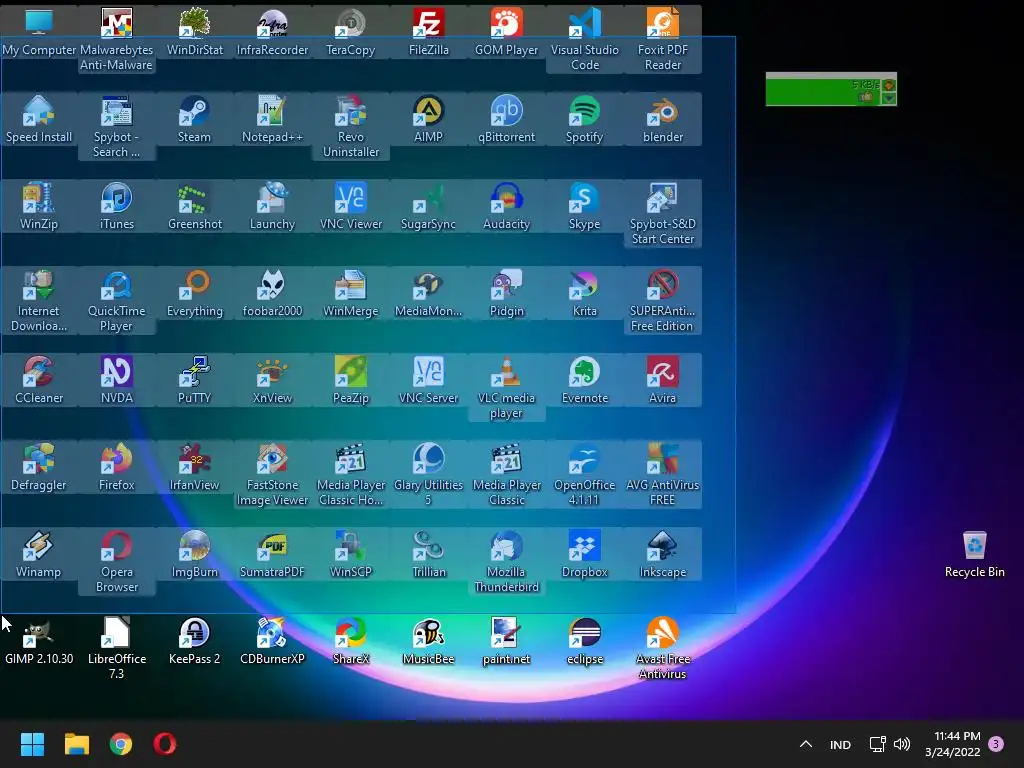The width and height of the screenshot is (1024, 768).
Task: Click the PuTTY desktop icon
Action: [x=195, y=380]
